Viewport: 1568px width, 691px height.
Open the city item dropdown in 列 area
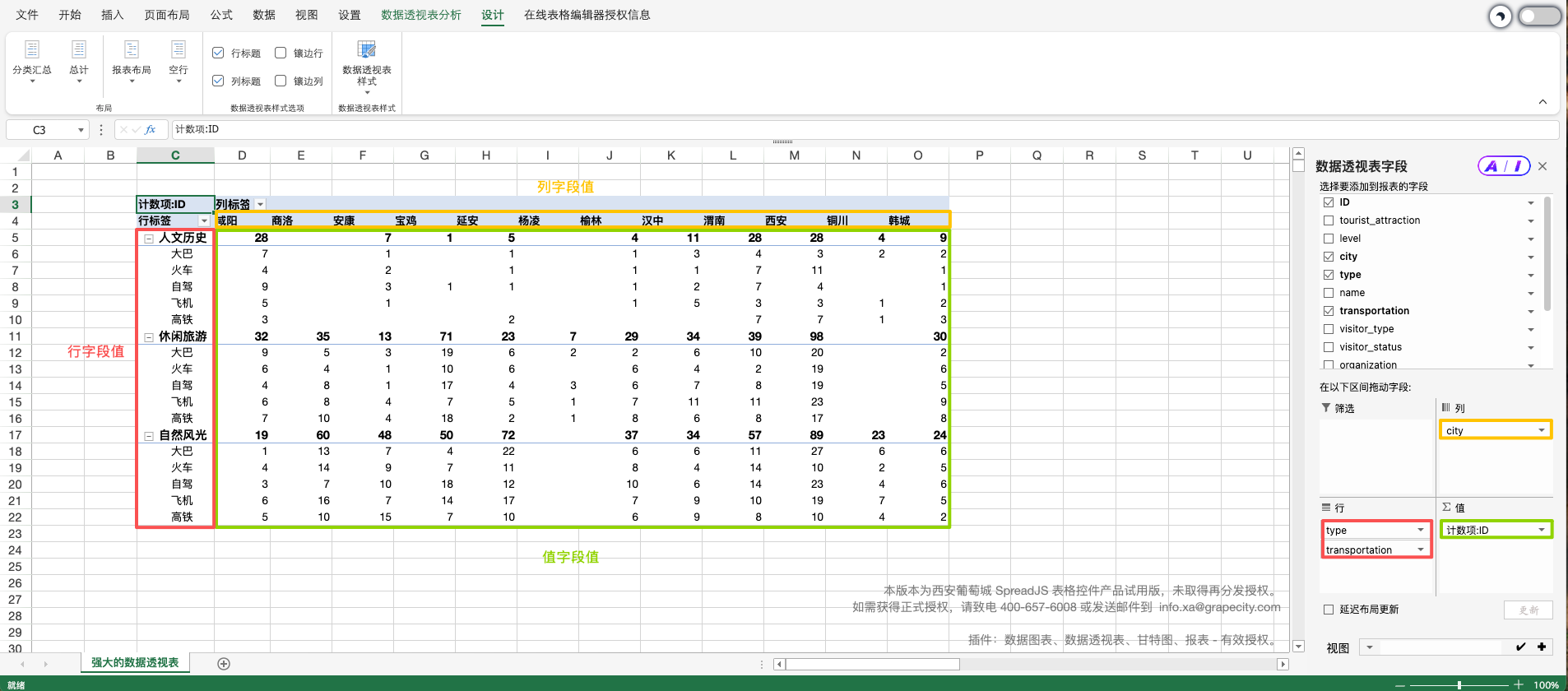[1541, 430]
